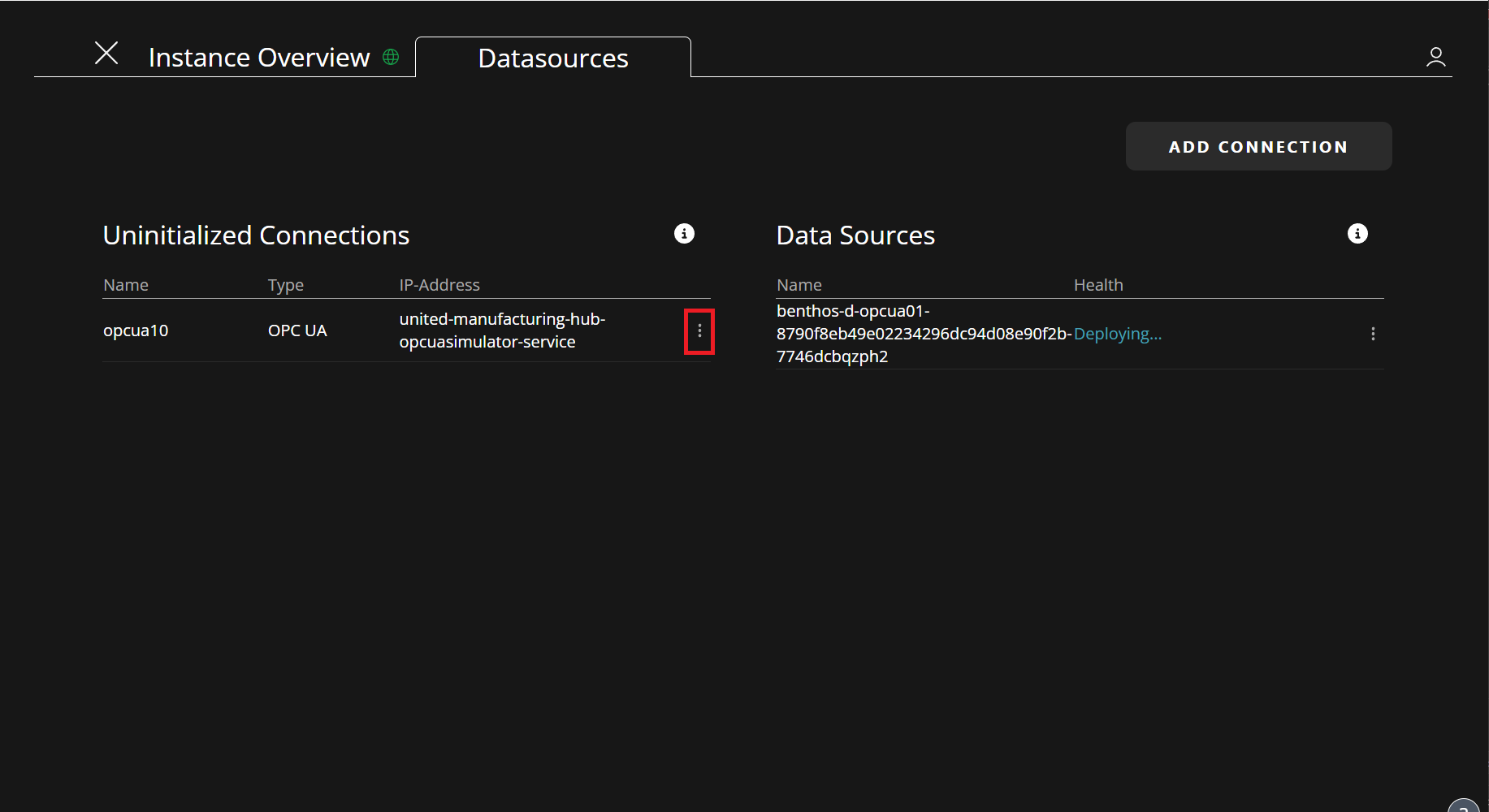Click the Type column header
This screenshot has width=1489, height=812.
click(x=286, y=285)
